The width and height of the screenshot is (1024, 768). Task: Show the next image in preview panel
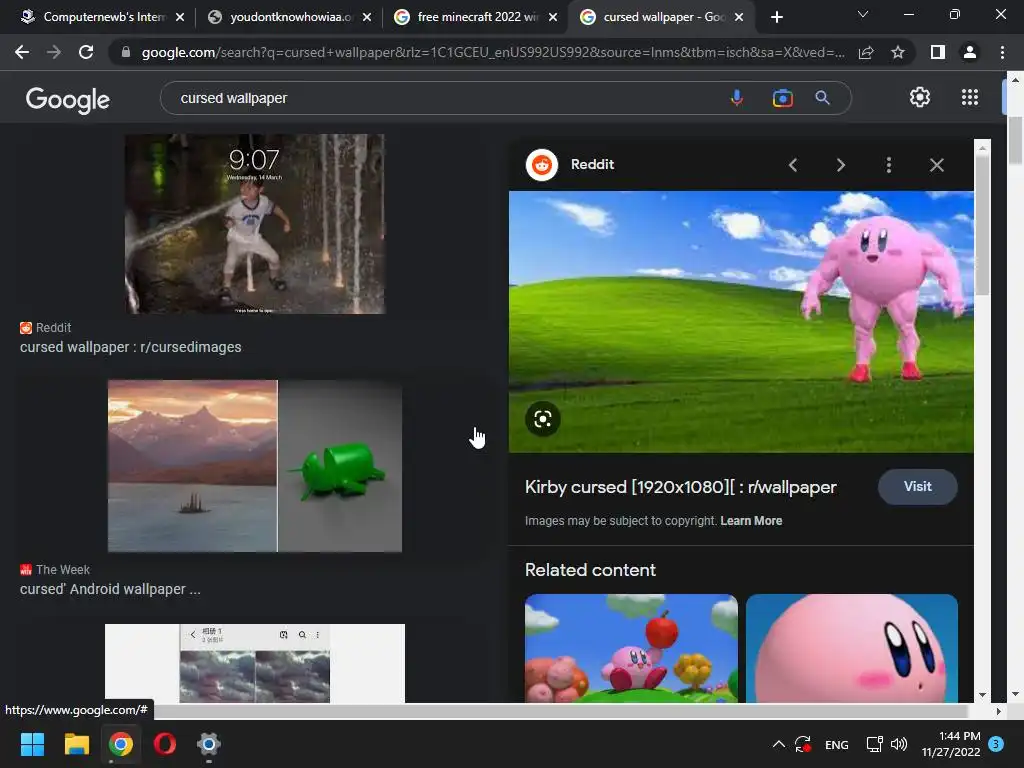pos(840,165)
